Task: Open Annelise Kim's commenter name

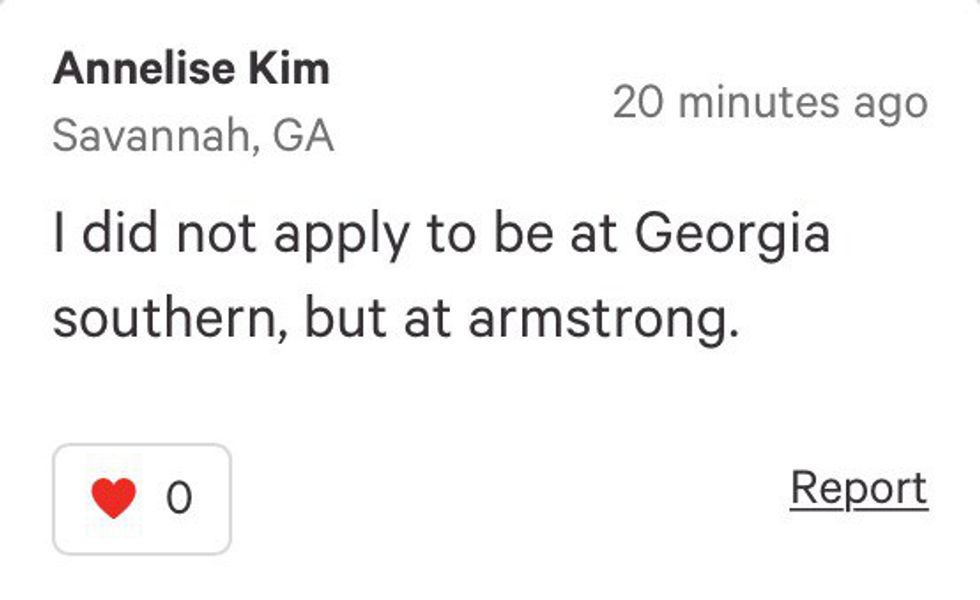Action: point(191,70)
